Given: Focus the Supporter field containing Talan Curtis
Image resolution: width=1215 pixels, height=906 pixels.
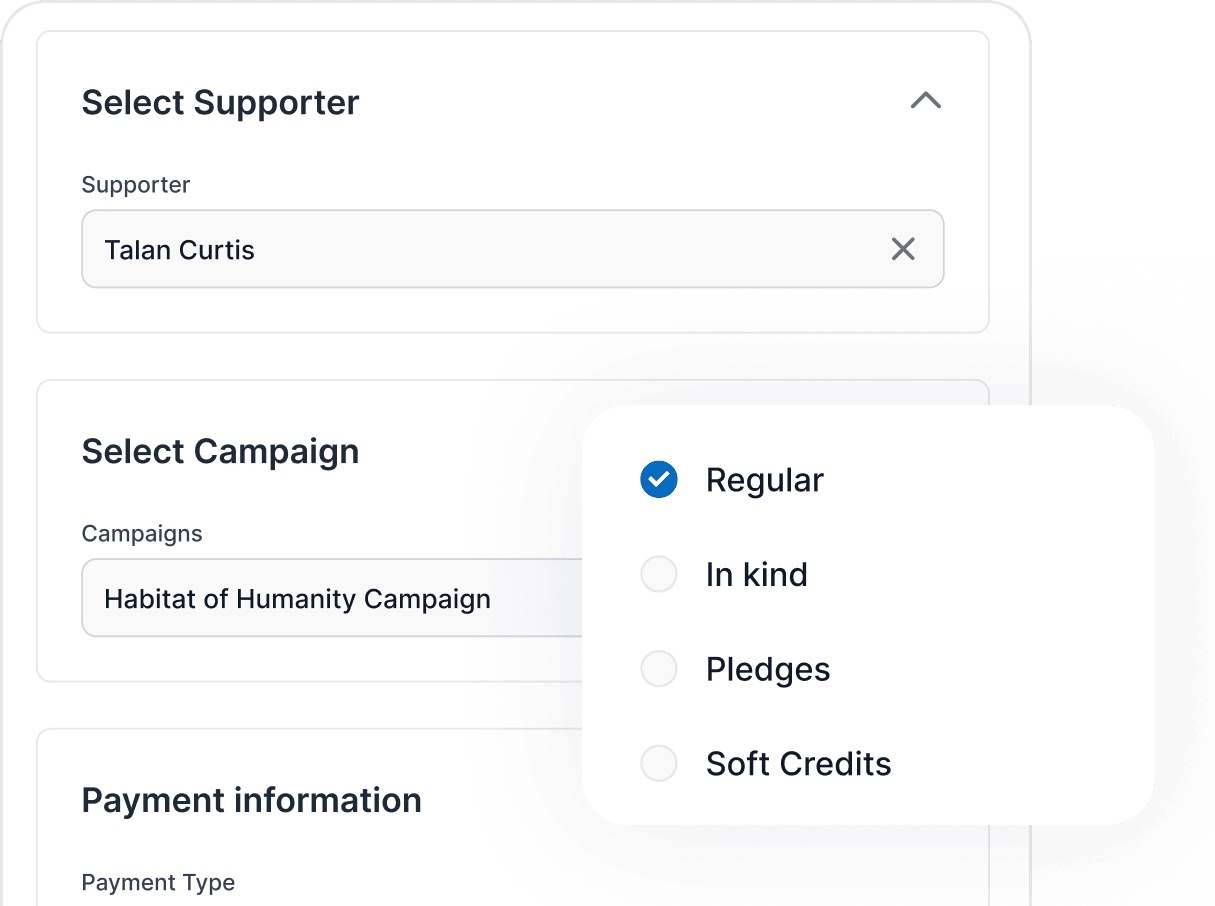Looking at the screenshot, I should tap(480, 249).
